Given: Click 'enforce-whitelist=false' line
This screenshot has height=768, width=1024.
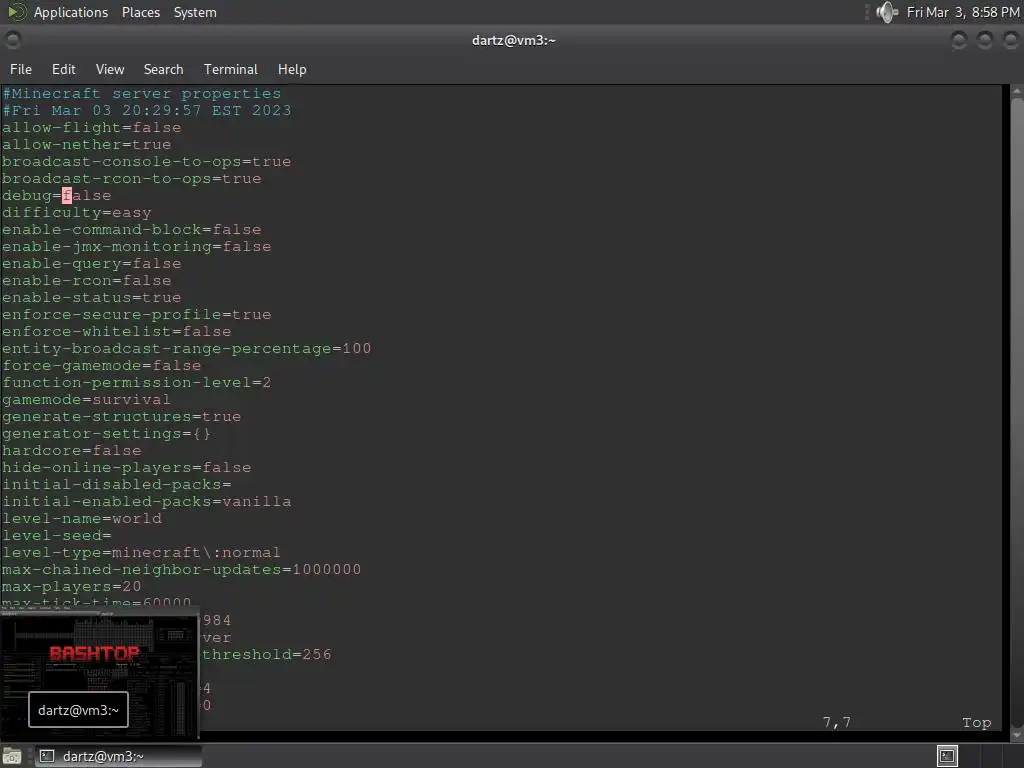Looking at the screenshot, I should click(116, 331).
